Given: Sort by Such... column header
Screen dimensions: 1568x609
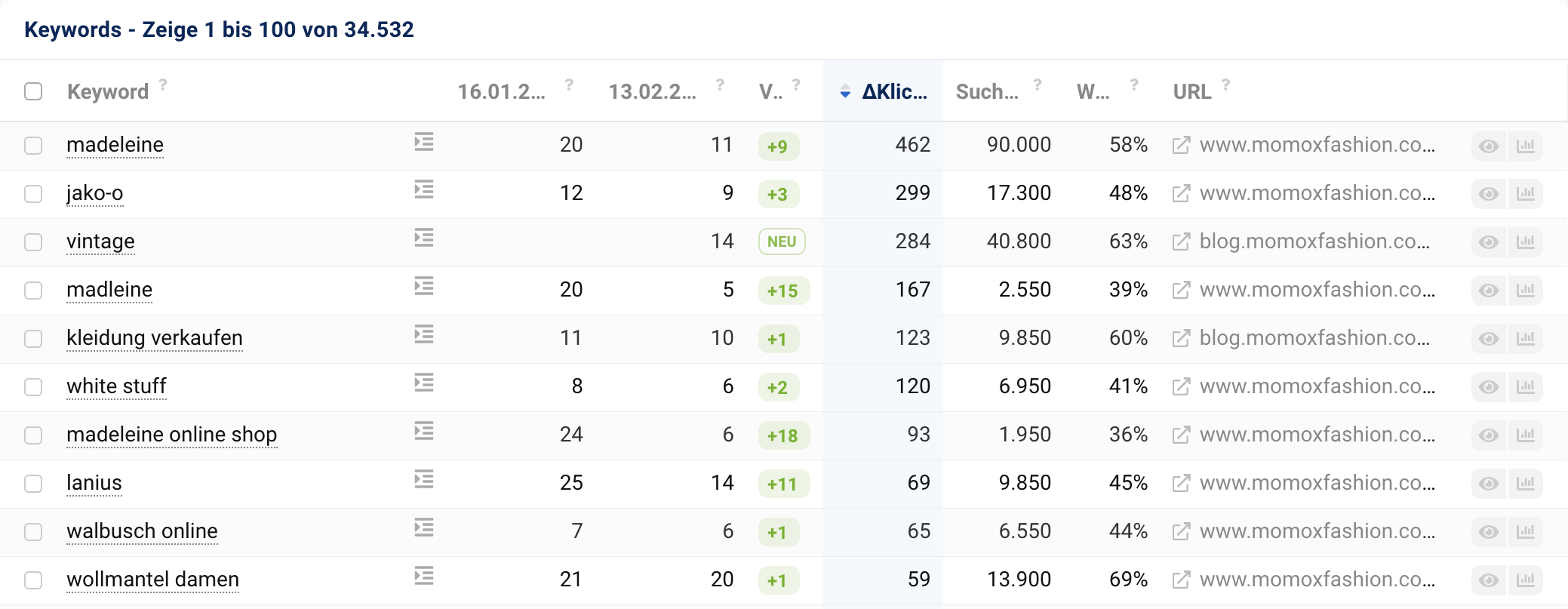Looking at the screenshot, I should click(x=987, y=92).
